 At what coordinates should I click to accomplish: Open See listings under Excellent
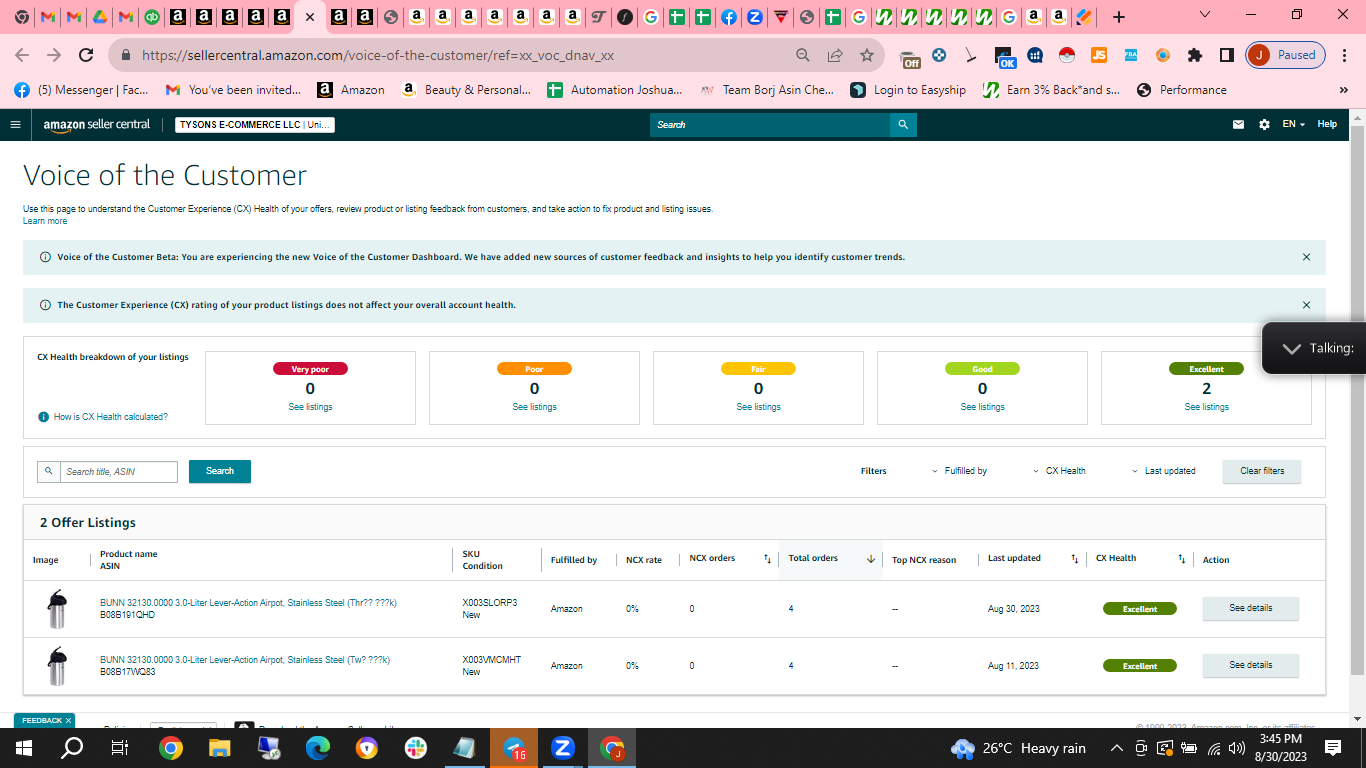point(1207,407)
